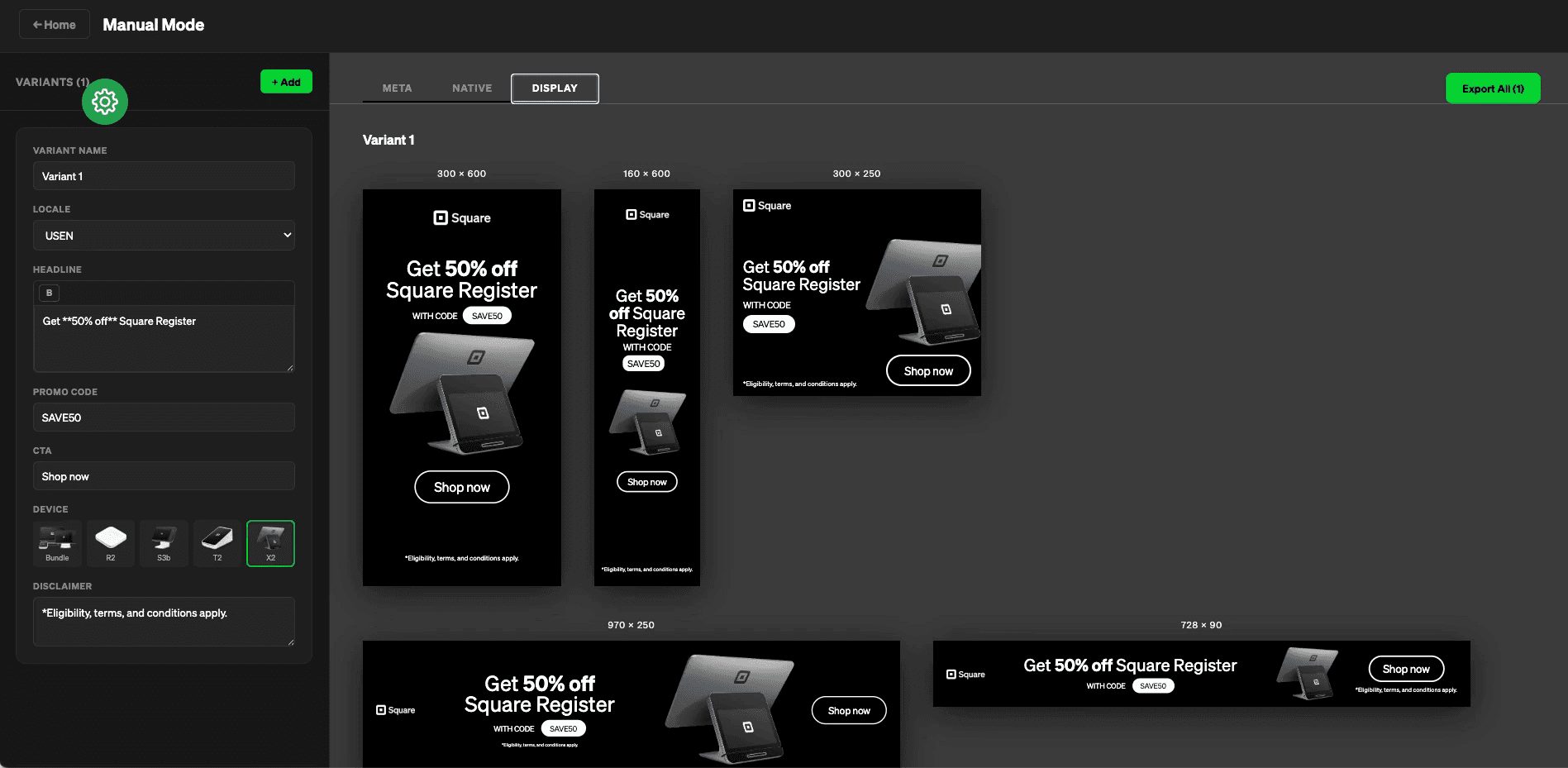Select the R2 device thumbnail
Screen dimensions: 1568x768
pyautogui.click(x=111, y=543)
